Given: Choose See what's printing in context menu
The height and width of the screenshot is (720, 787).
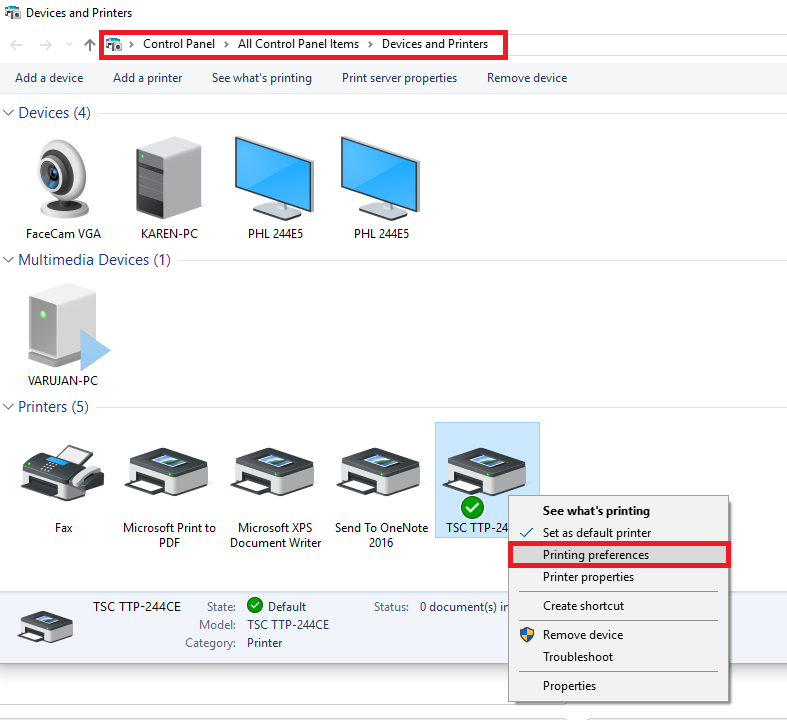Looking at the screenshot, I should [x=618, y=511].
